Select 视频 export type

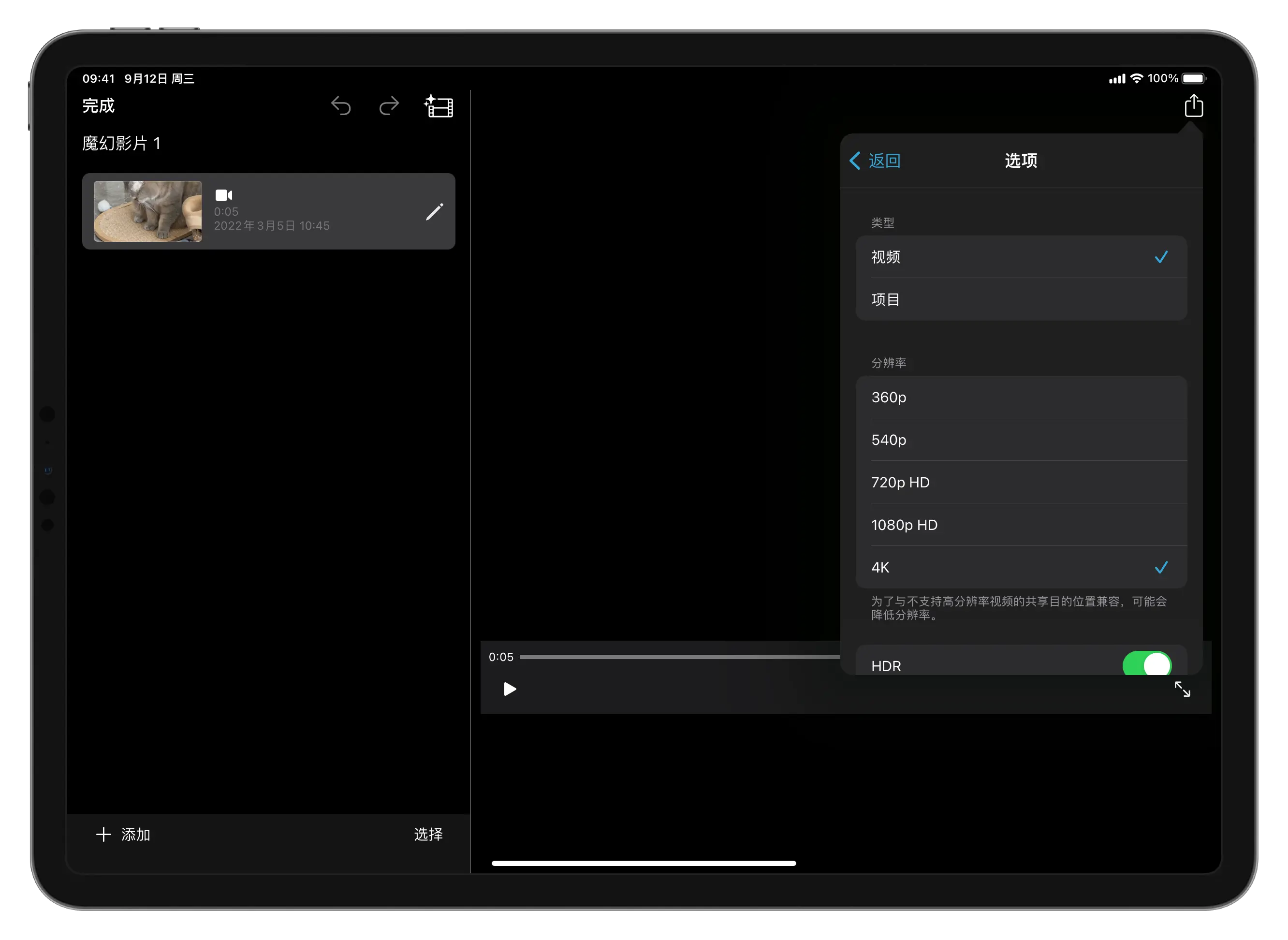click(x=1021, y=257)
